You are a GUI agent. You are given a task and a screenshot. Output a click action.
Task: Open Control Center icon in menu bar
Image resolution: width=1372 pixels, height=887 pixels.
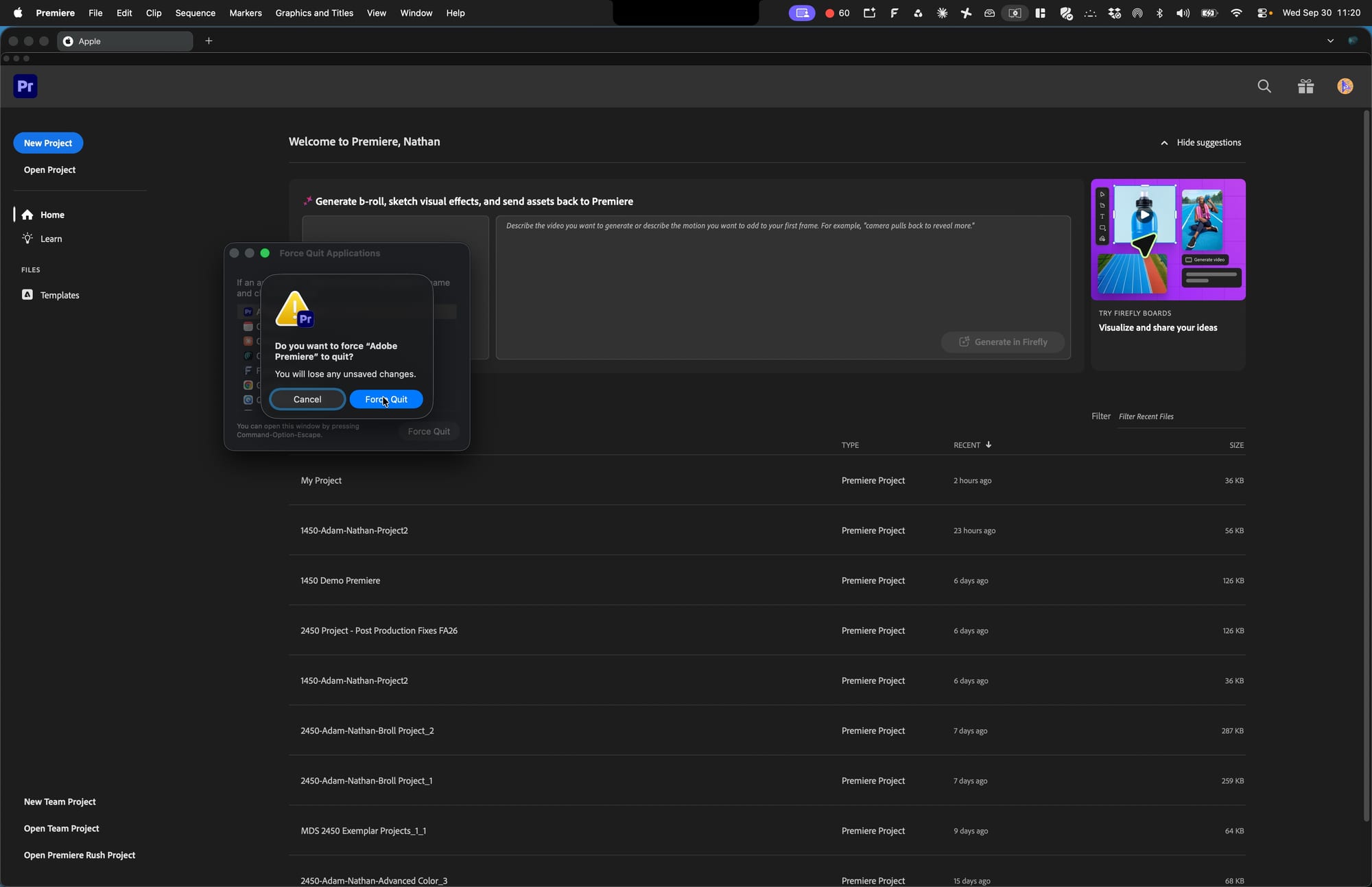(x=1263, y=13)
